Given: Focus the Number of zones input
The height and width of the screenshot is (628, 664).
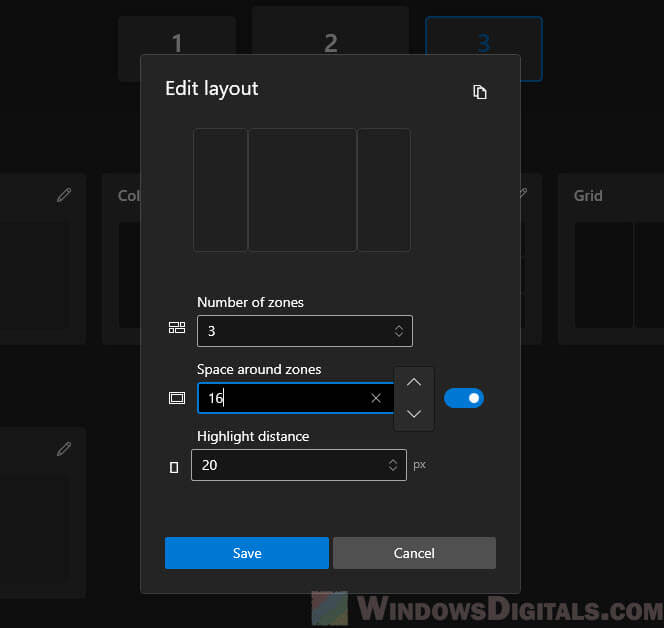Looking at the screenshot, I should pos(304,331).
